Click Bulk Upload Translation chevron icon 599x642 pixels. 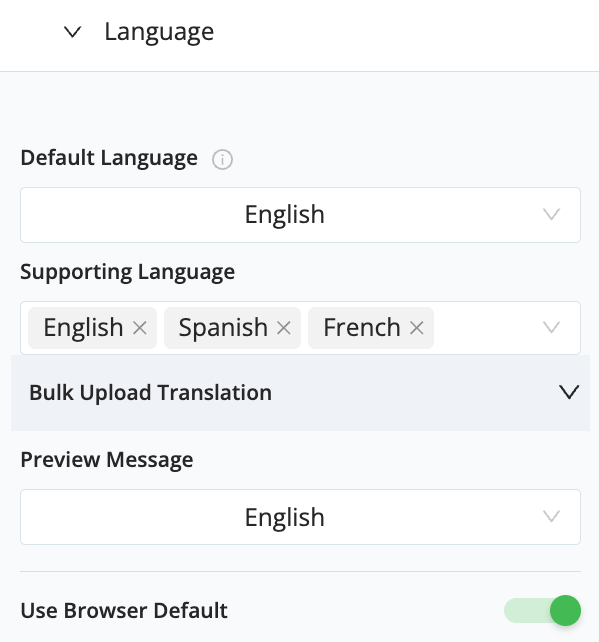pyautogui.click(x=569, y=392)
